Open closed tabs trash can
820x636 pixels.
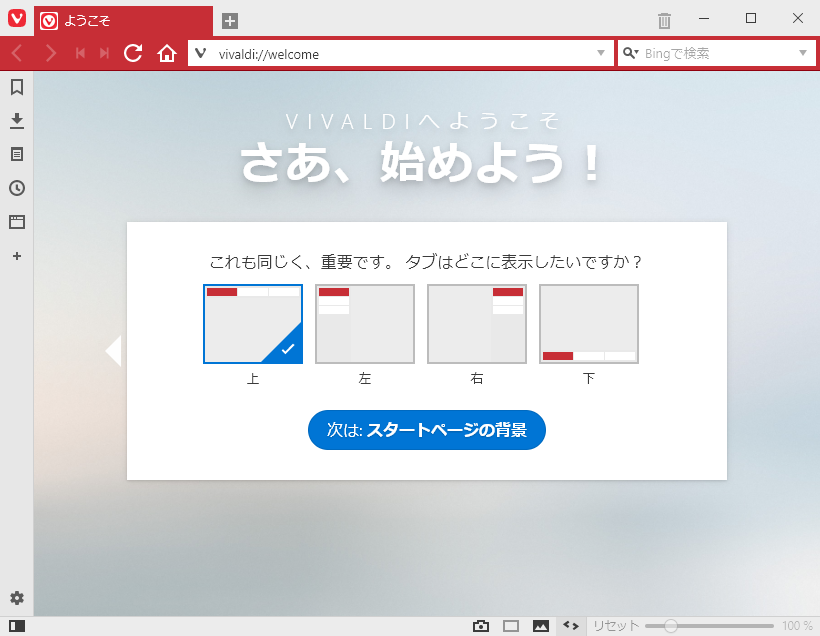pyautogui.click(x=664, y=21)
